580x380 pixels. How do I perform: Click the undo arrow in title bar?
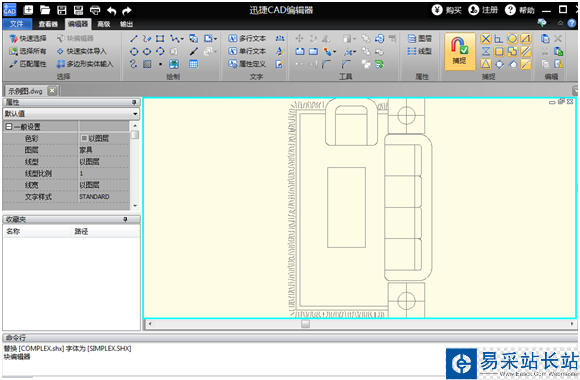click(x=111, y=11)
